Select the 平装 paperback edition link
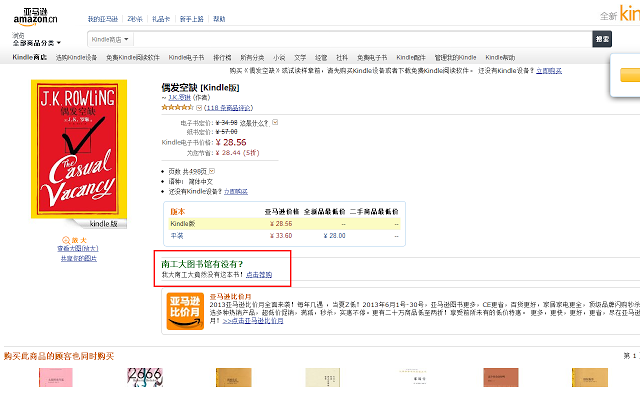The height and width of the screenshot is (400, 640). point(177,236)
